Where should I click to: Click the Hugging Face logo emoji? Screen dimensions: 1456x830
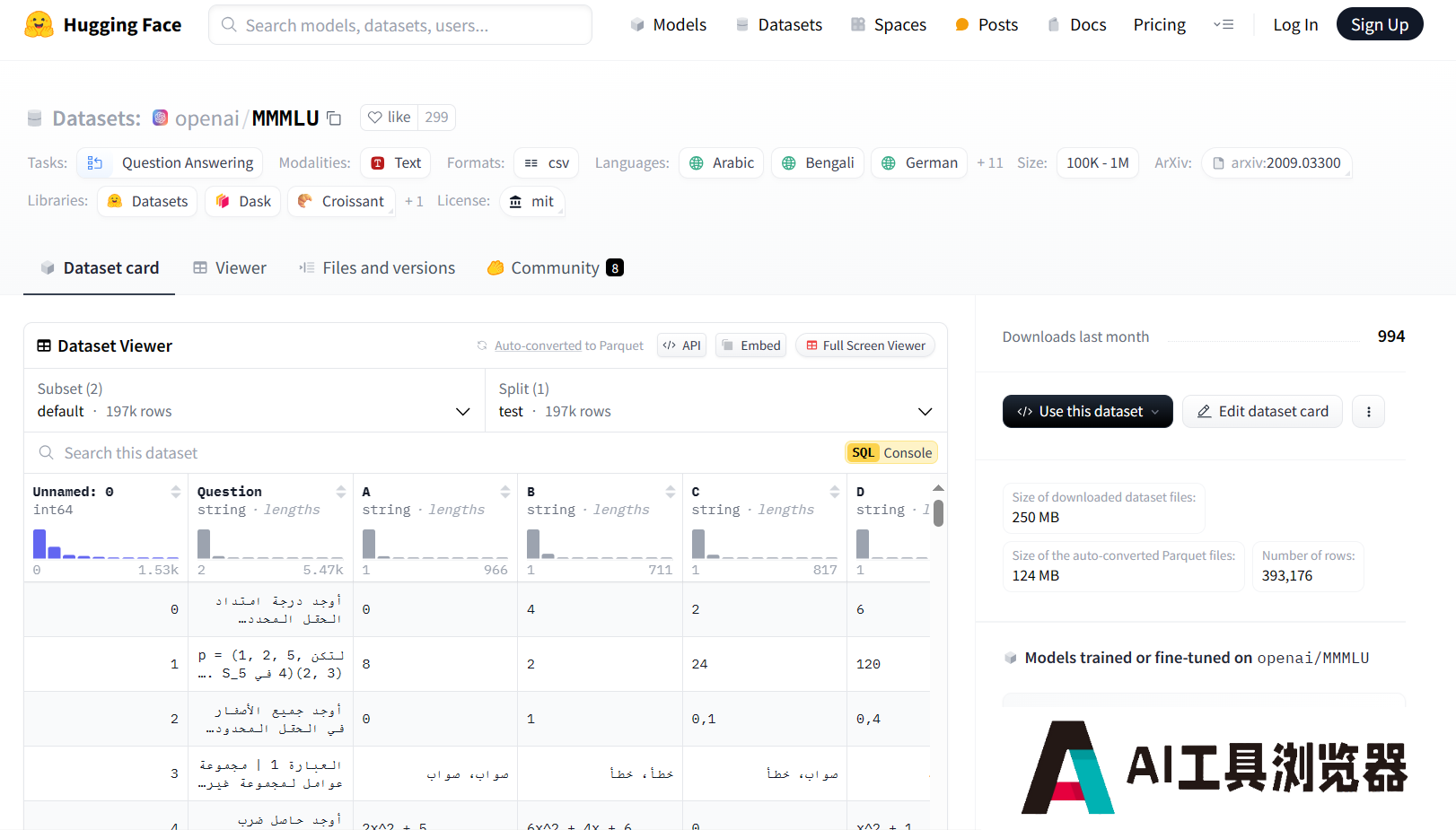tap(39, 24)
